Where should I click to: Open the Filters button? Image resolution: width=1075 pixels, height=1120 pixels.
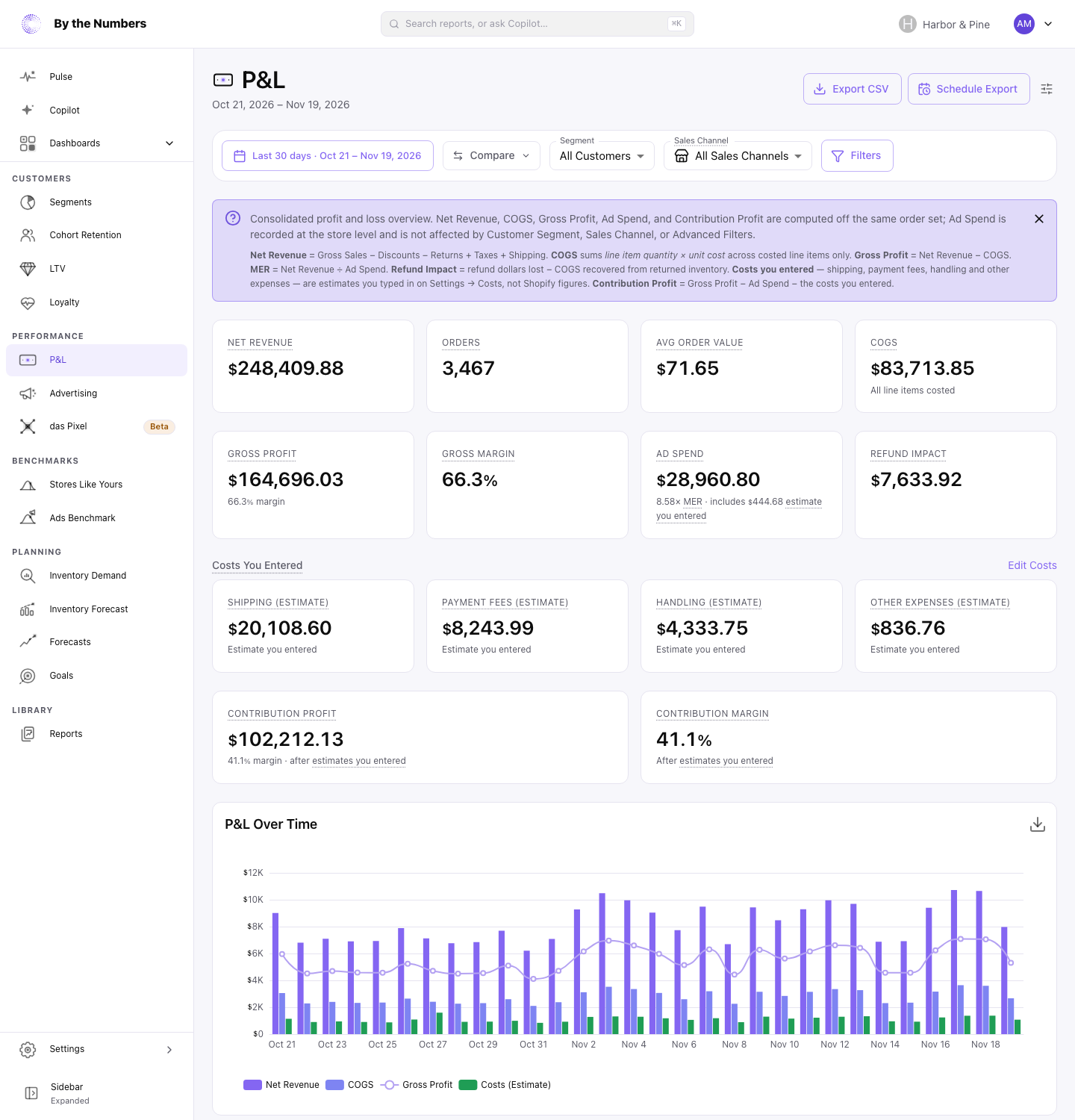[857, 155]
